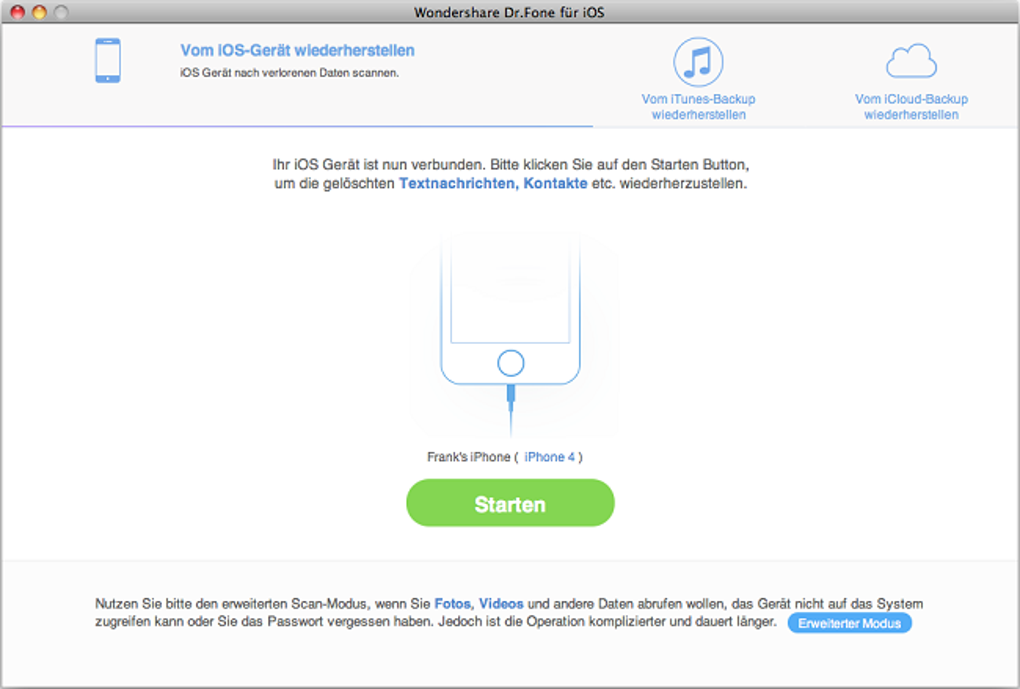1020x689 pixels.
Task: Click the Videos link text
Action: (501, 604)
